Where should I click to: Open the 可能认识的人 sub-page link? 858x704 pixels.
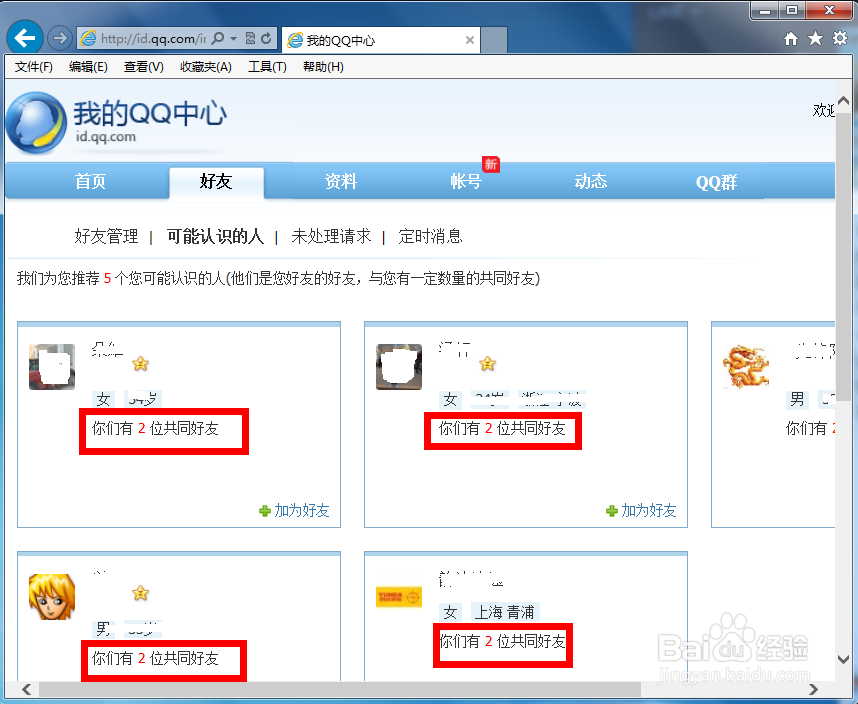pos(215,236)
